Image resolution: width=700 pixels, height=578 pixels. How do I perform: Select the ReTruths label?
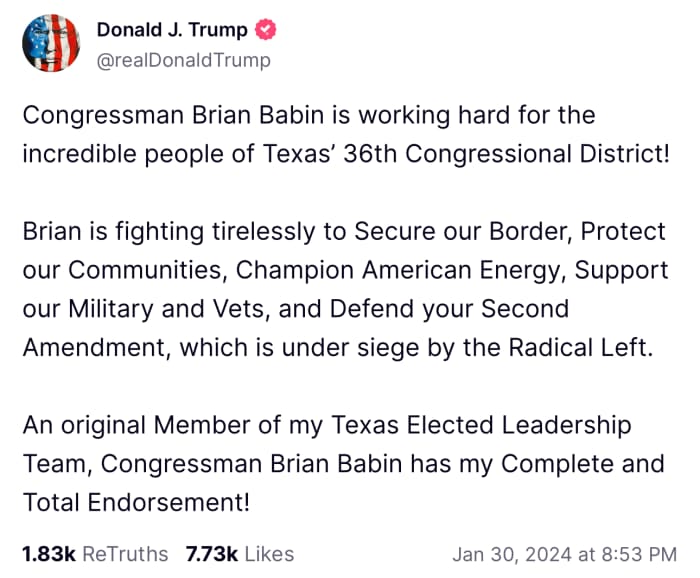(125, 554)
